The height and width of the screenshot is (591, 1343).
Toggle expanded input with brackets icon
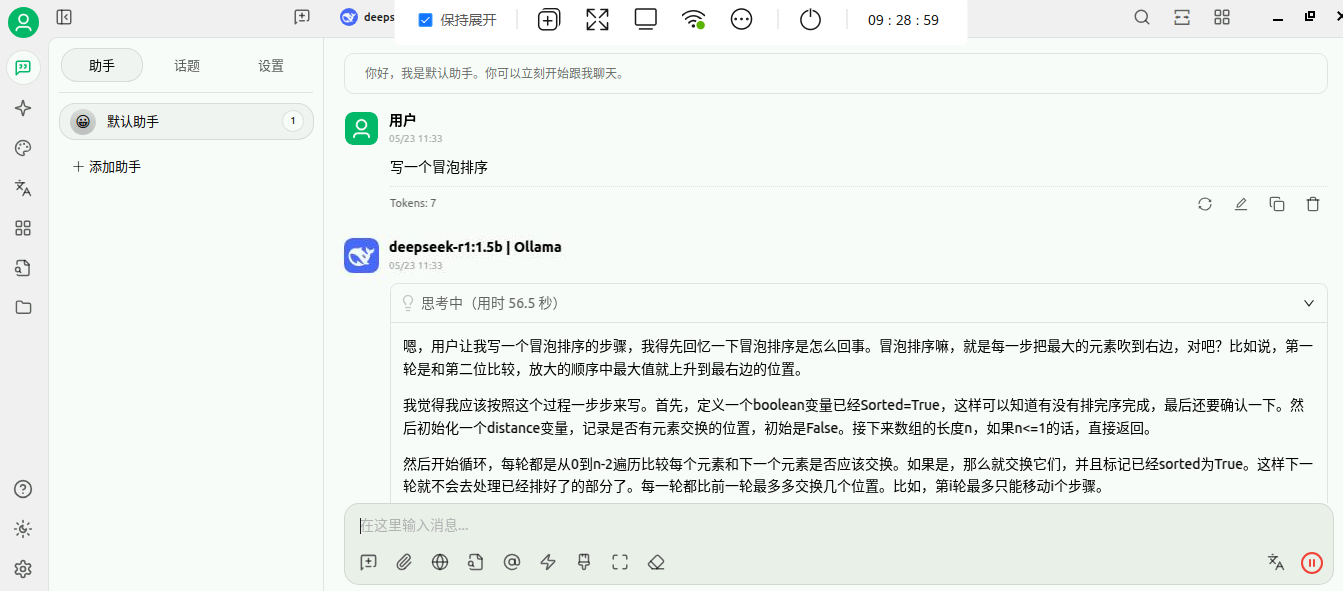[619, 562]
